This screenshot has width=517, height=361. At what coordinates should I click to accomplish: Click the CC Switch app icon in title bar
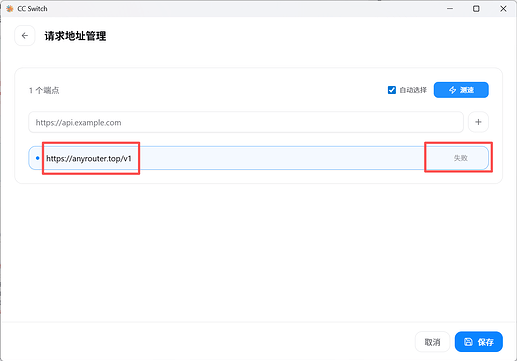10,9
